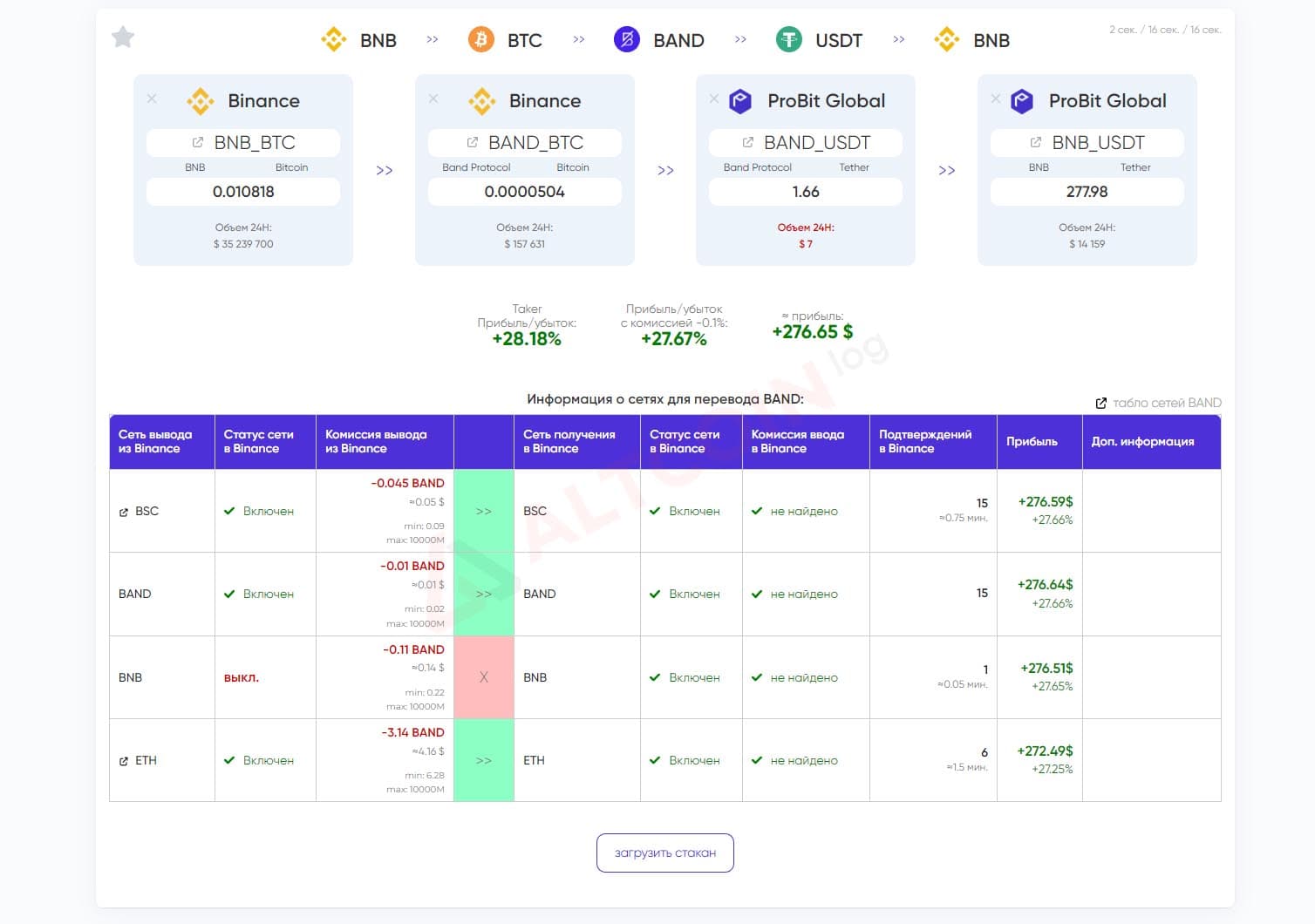The height and width of the screenshot is (924, 1315).
Task: Open BSC network external link icon
Action: point(124,512)
